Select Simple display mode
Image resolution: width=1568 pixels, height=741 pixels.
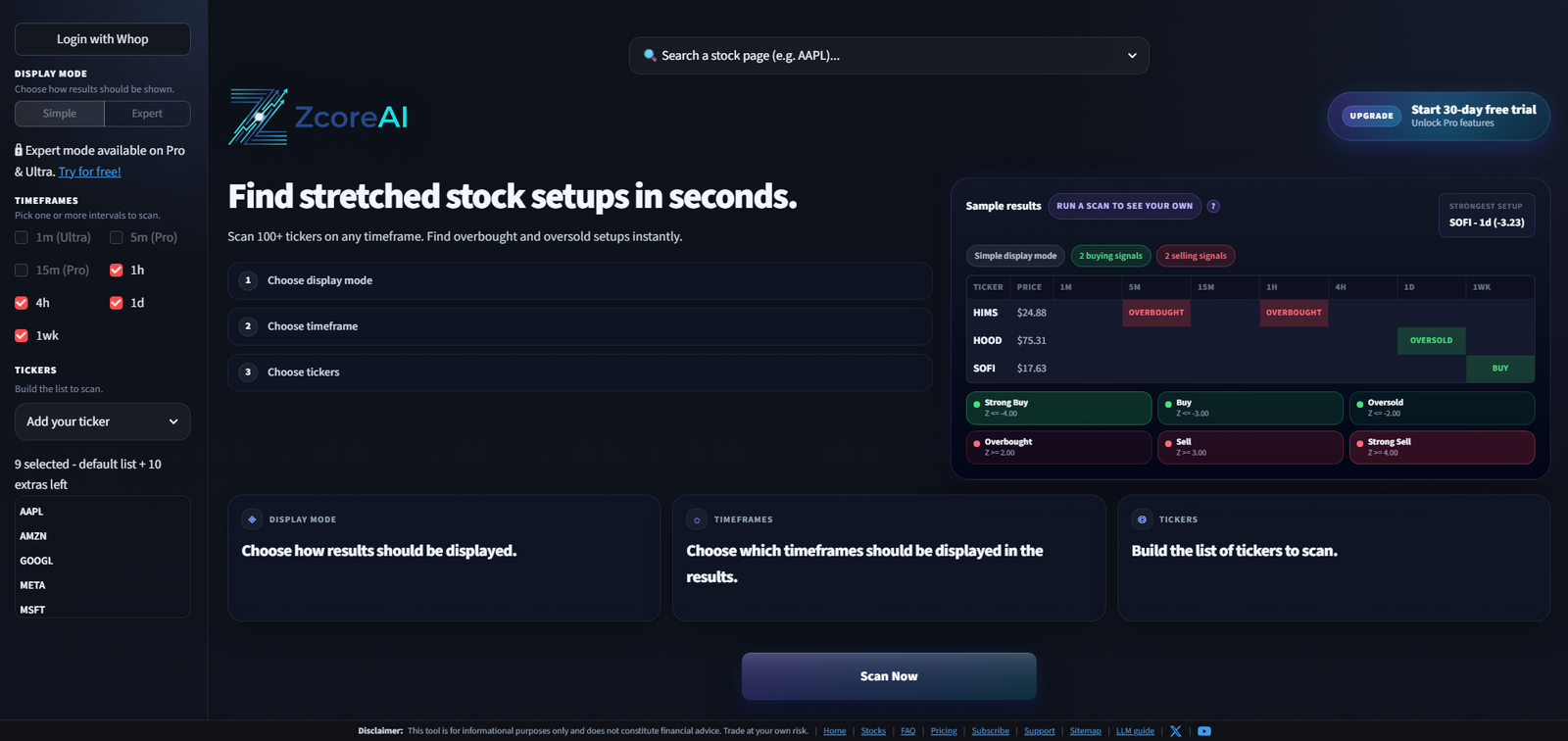click(60, 114)
